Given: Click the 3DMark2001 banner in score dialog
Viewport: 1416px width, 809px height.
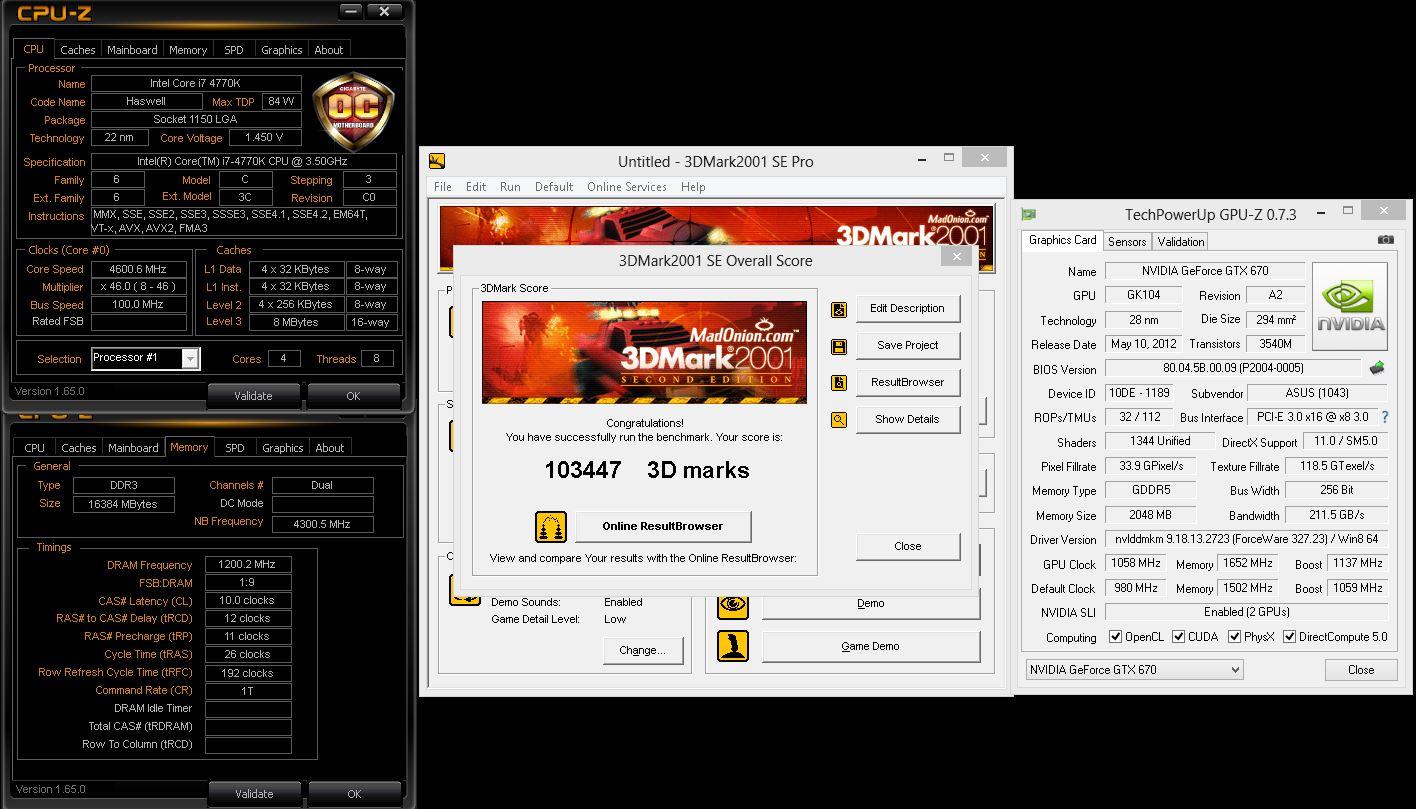Looking at the screenshot, I should point(644,352).
